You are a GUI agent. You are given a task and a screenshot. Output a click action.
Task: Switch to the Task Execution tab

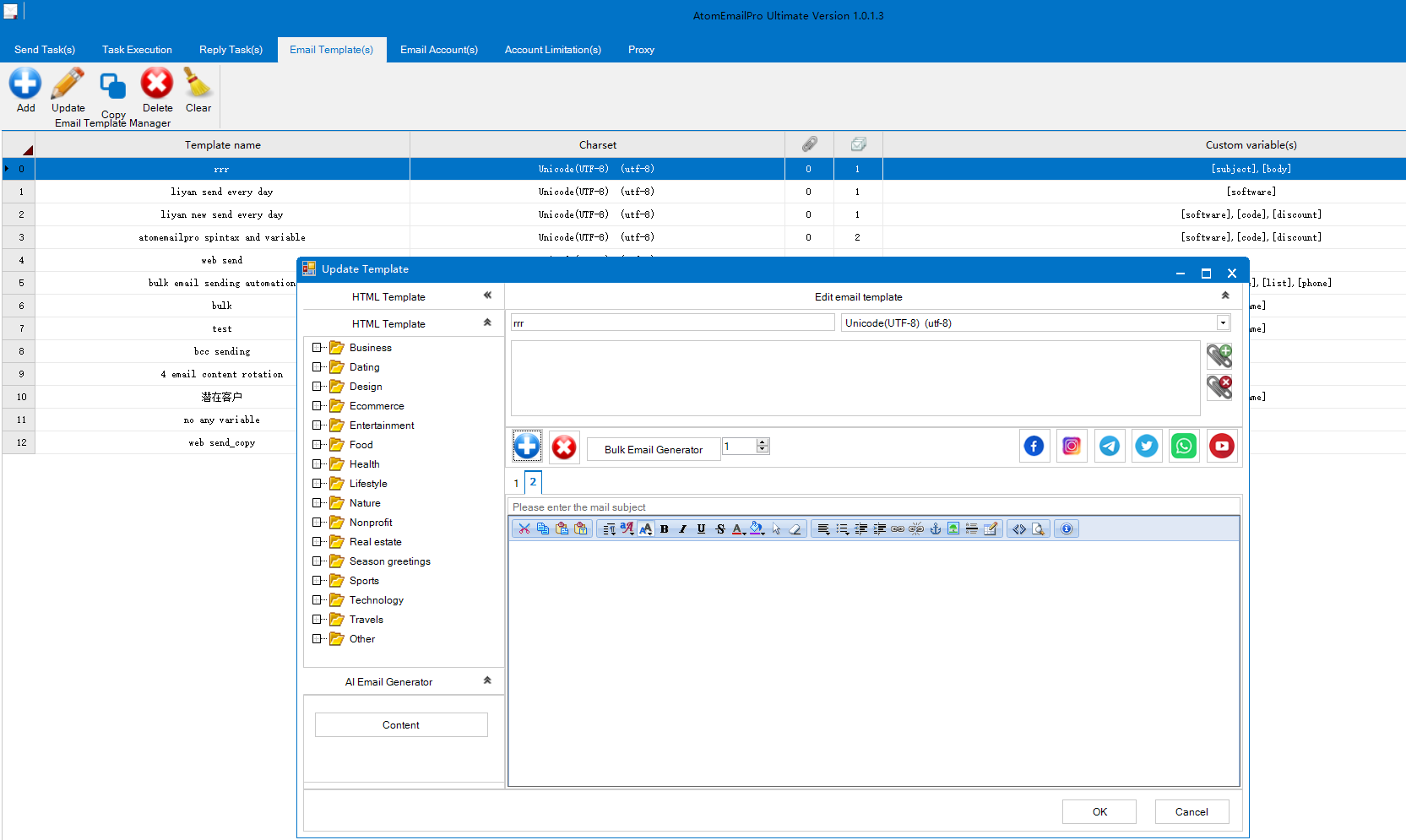(137, 50)
